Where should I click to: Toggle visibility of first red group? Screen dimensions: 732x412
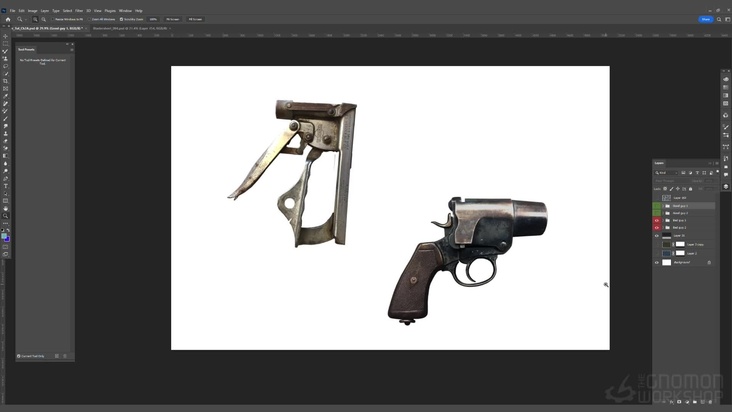tap(657, 220)
